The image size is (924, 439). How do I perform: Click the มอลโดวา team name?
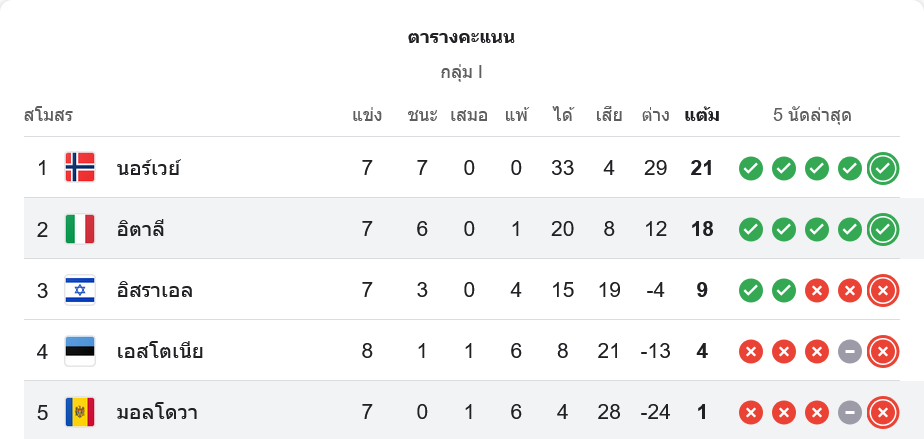point(156,412)
